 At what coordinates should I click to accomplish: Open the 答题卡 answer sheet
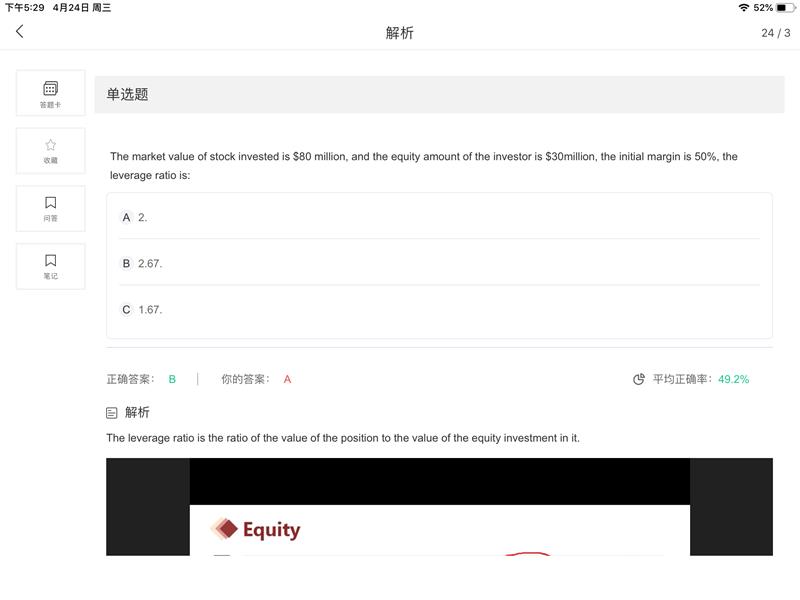tap(51, 93)
